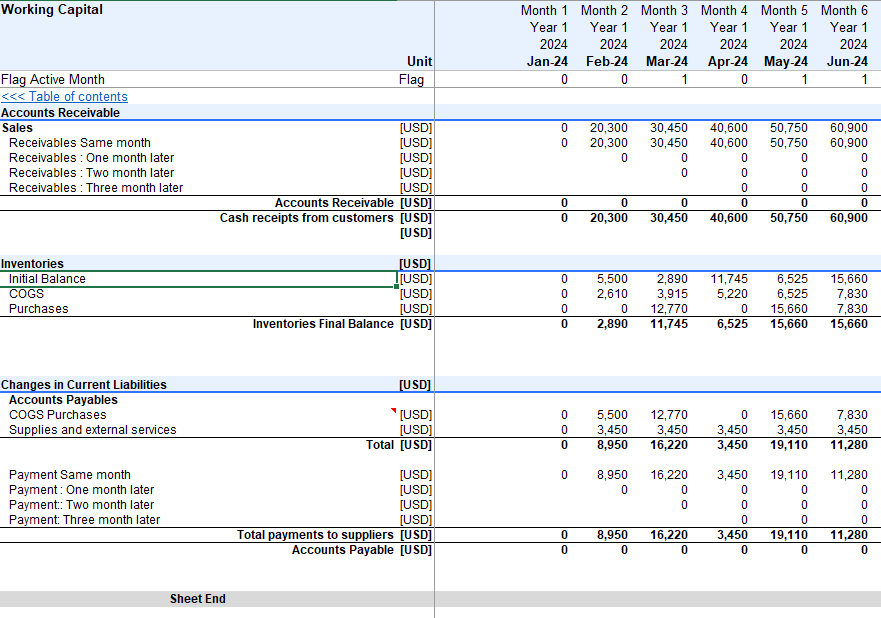Select the Supplies and external services label
This screenshot has width=881, height=618.
[92, 430]
